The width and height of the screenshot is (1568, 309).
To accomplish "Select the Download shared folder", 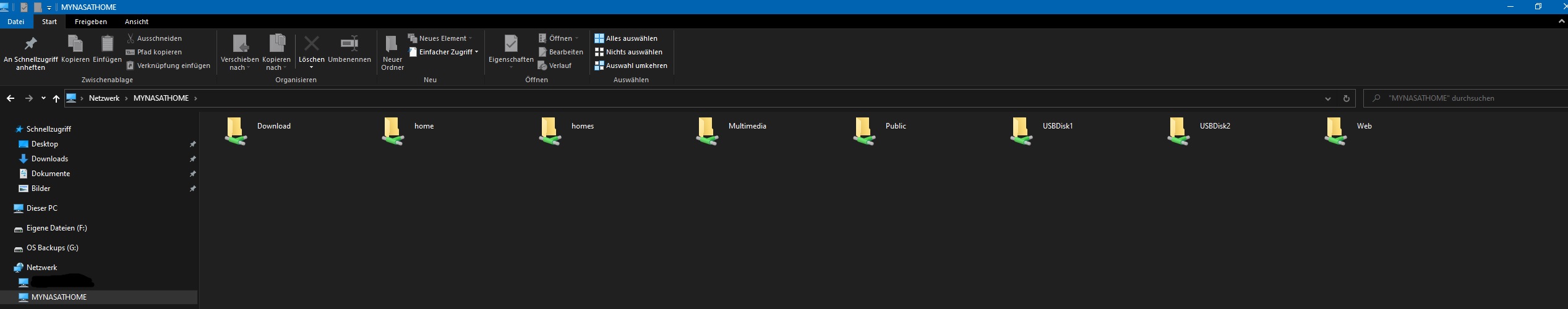I will (x=258, y=131).
